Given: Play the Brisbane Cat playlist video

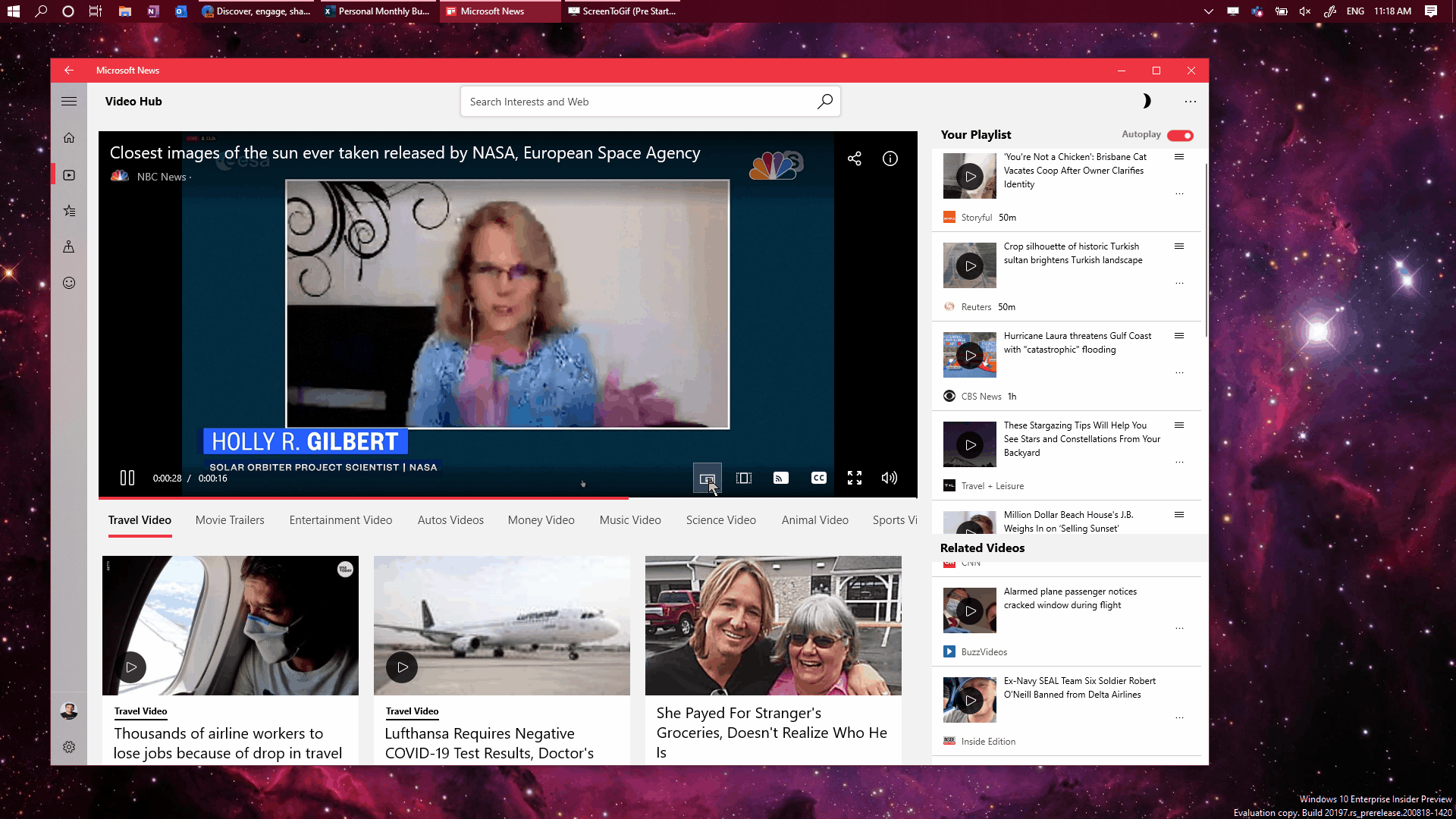Looking at the screenshot, I should [970, 177].
